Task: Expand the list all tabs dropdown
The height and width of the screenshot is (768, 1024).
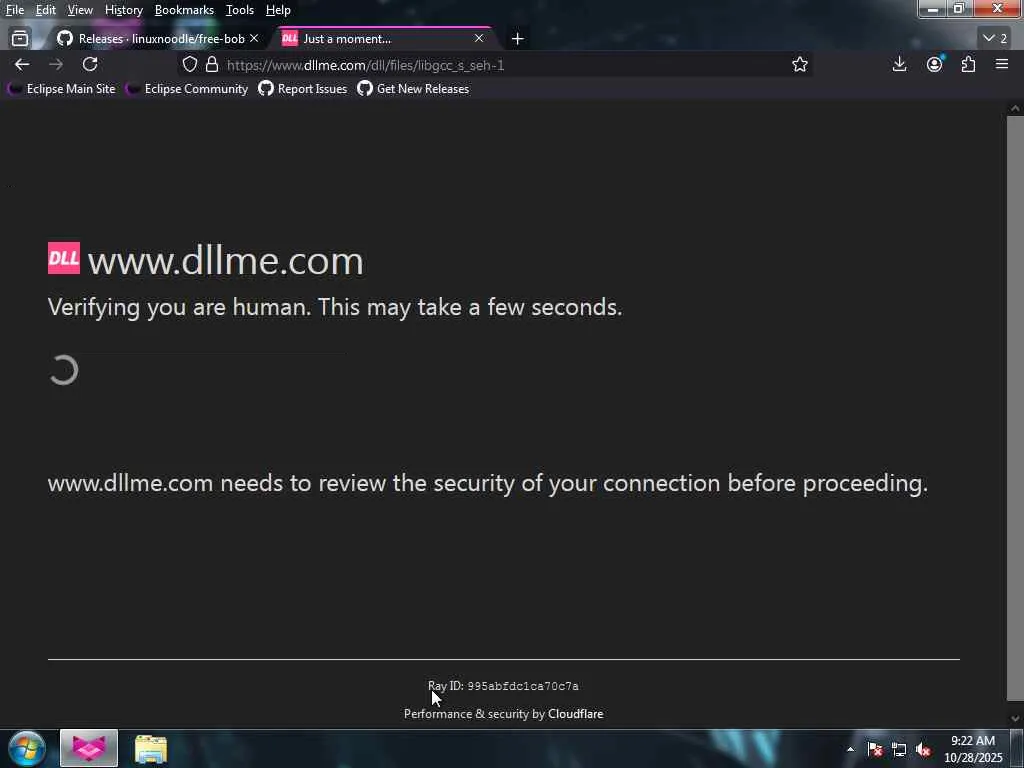Action: [x=995, y=39]
